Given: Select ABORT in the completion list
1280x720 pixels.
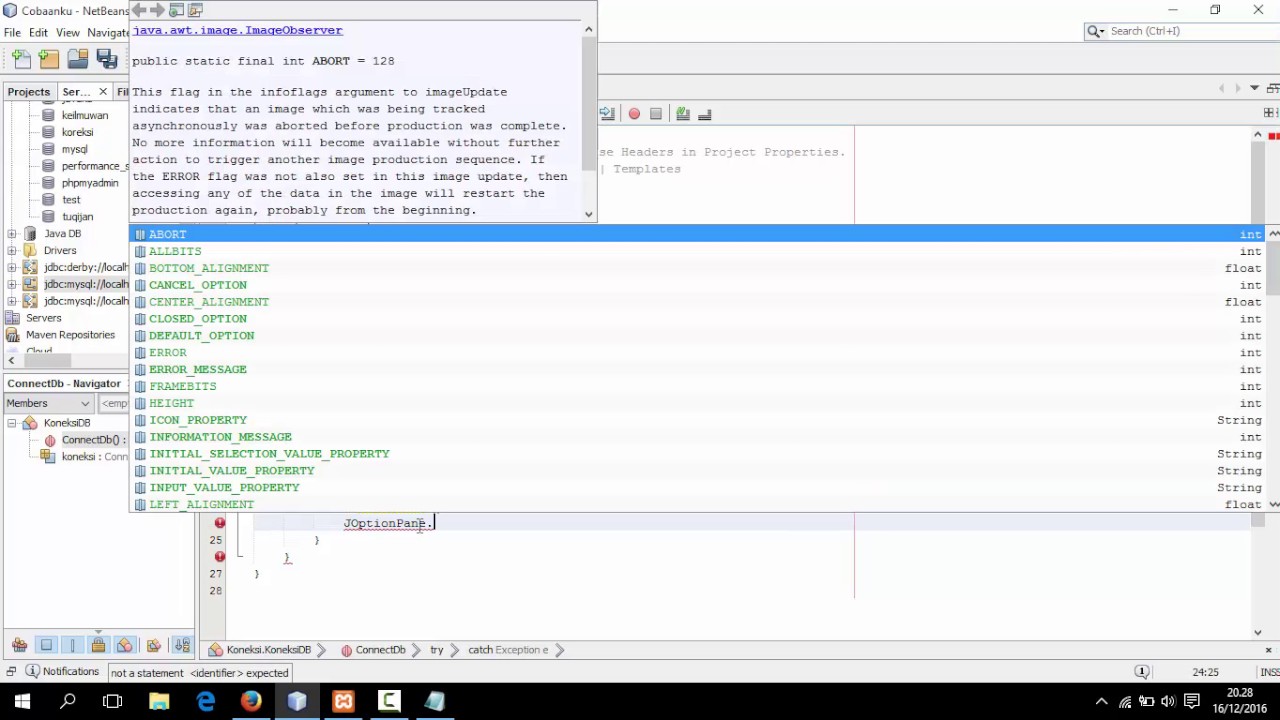Looking at the screenshot, I should 698,234.
